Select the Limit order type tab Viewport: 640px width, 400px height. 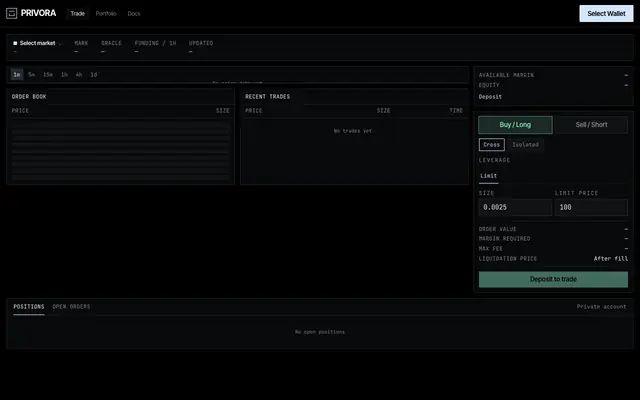coord(489,176)
